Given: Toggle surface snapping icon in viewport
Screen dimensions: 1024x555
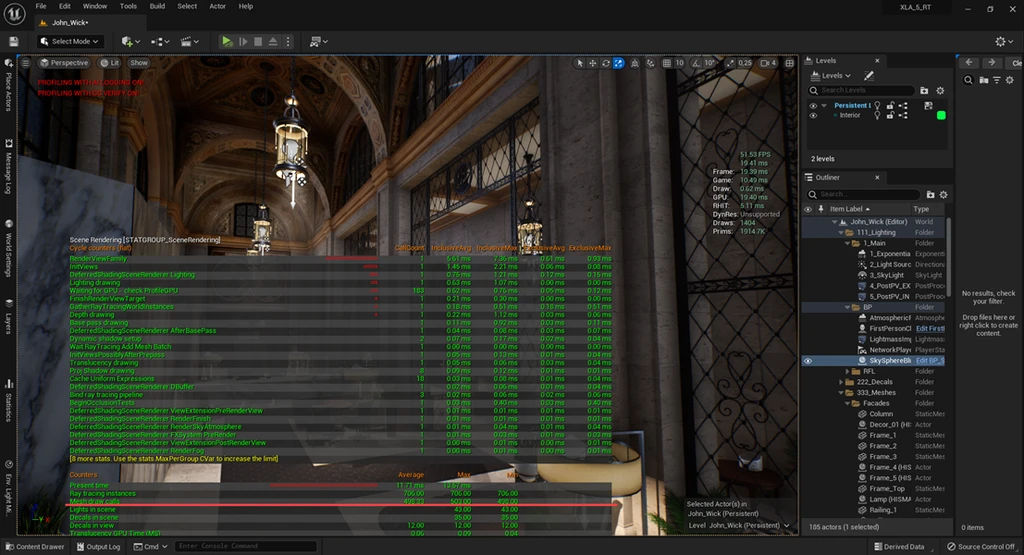Looking at the screenshot, I should pyautogui.click(x=650, y=63).
